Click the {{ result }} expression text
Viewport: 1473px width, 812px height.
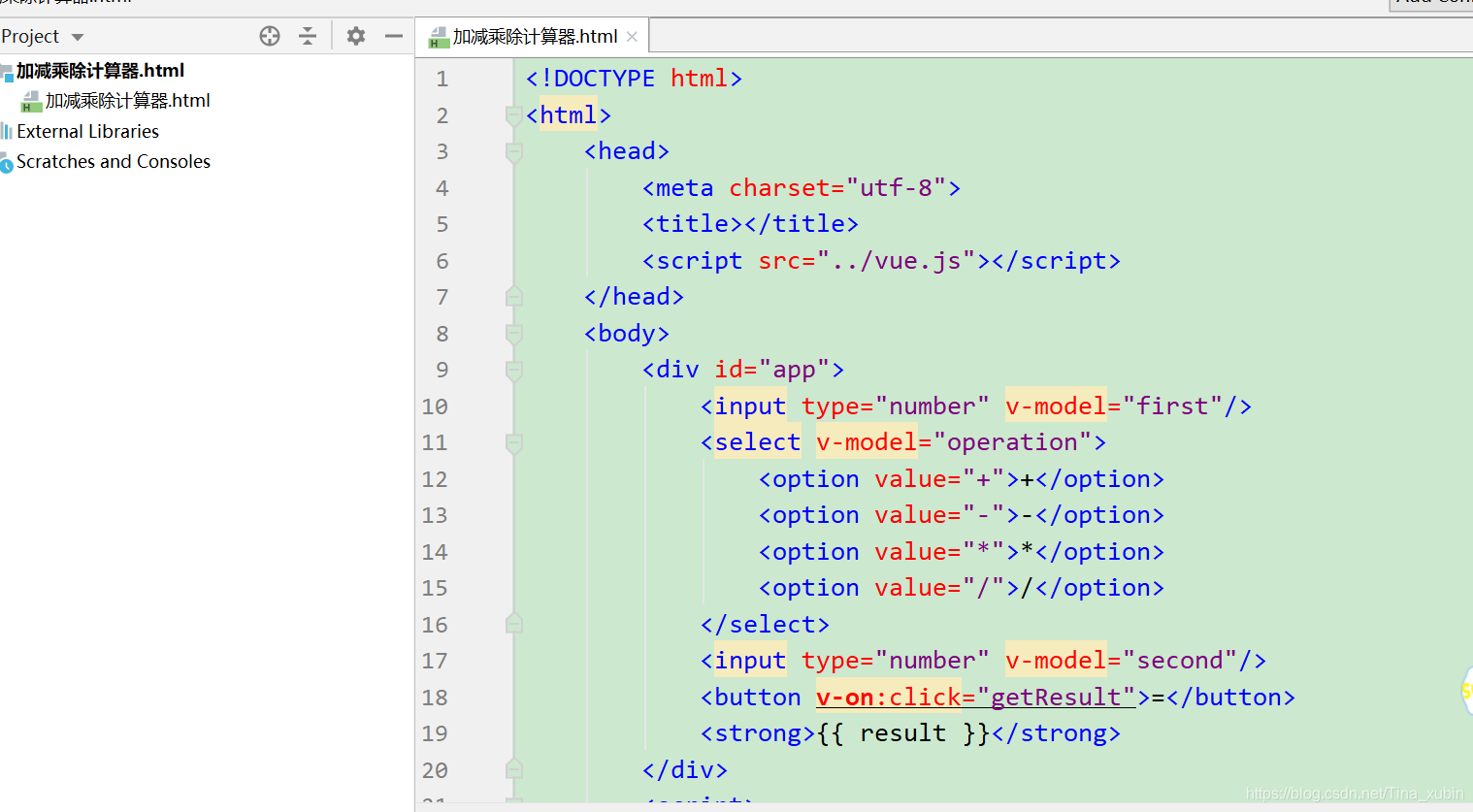coord(902,733)
